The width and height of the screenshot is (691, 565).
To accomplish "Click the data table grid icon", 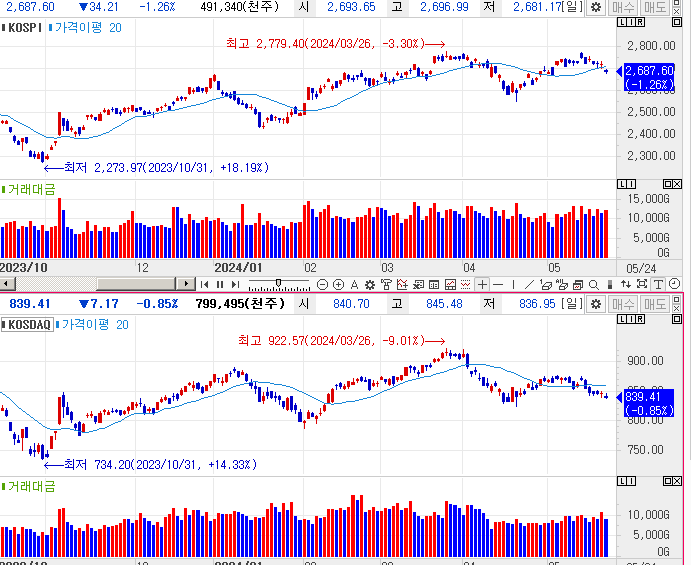I will pos(434,285).
